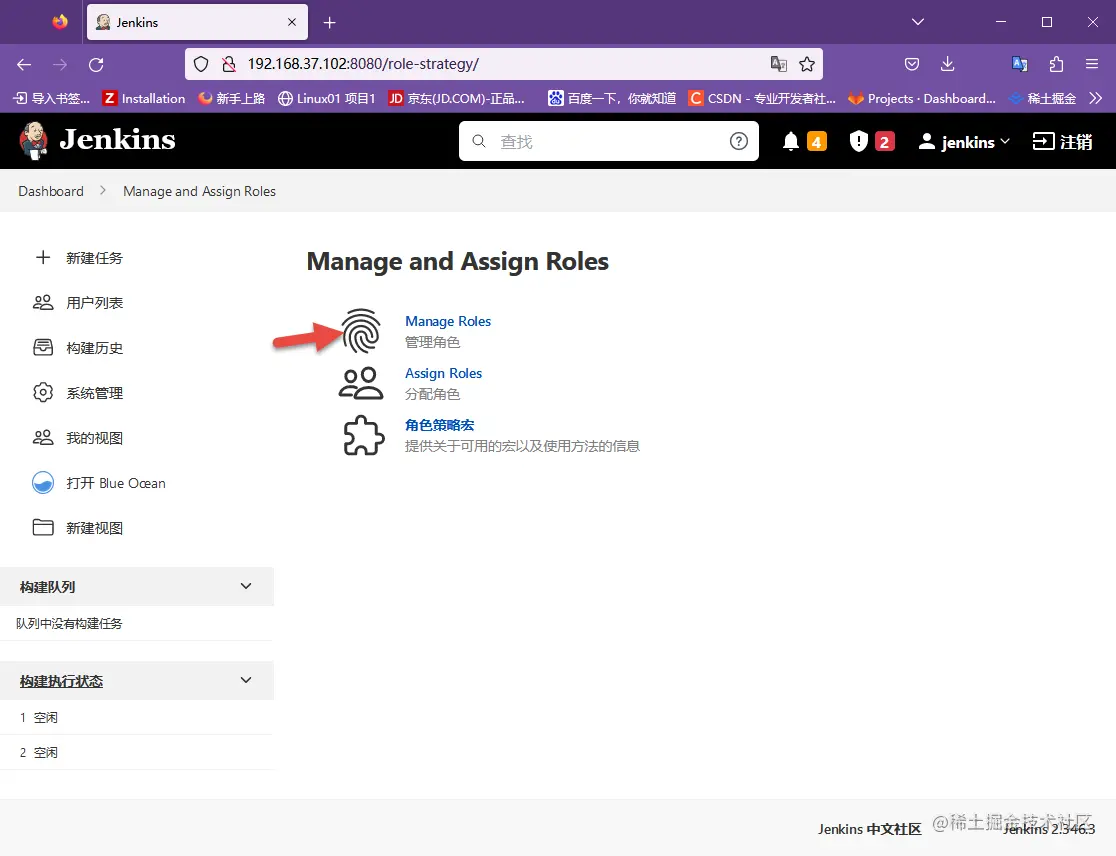1116x856 pixels.
Task: Open the 百度一下 bookmark
Action: click(x=611, y=98)
